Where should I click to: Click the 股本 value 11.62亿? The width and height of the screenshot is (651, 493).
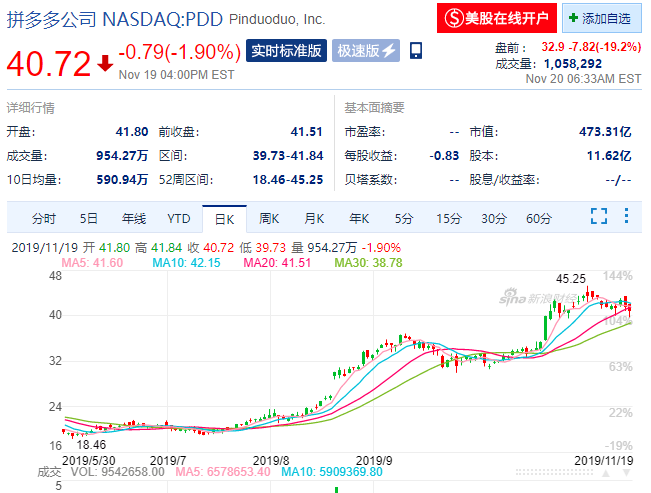tap(609, 156)
